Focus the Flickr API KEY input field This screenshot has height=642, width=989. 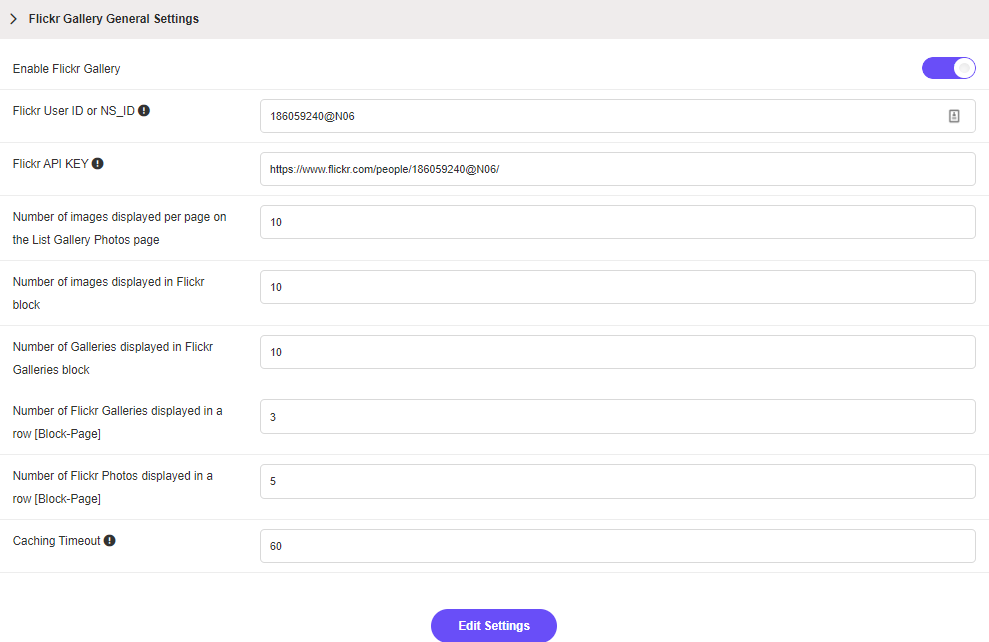coord(617,169)
